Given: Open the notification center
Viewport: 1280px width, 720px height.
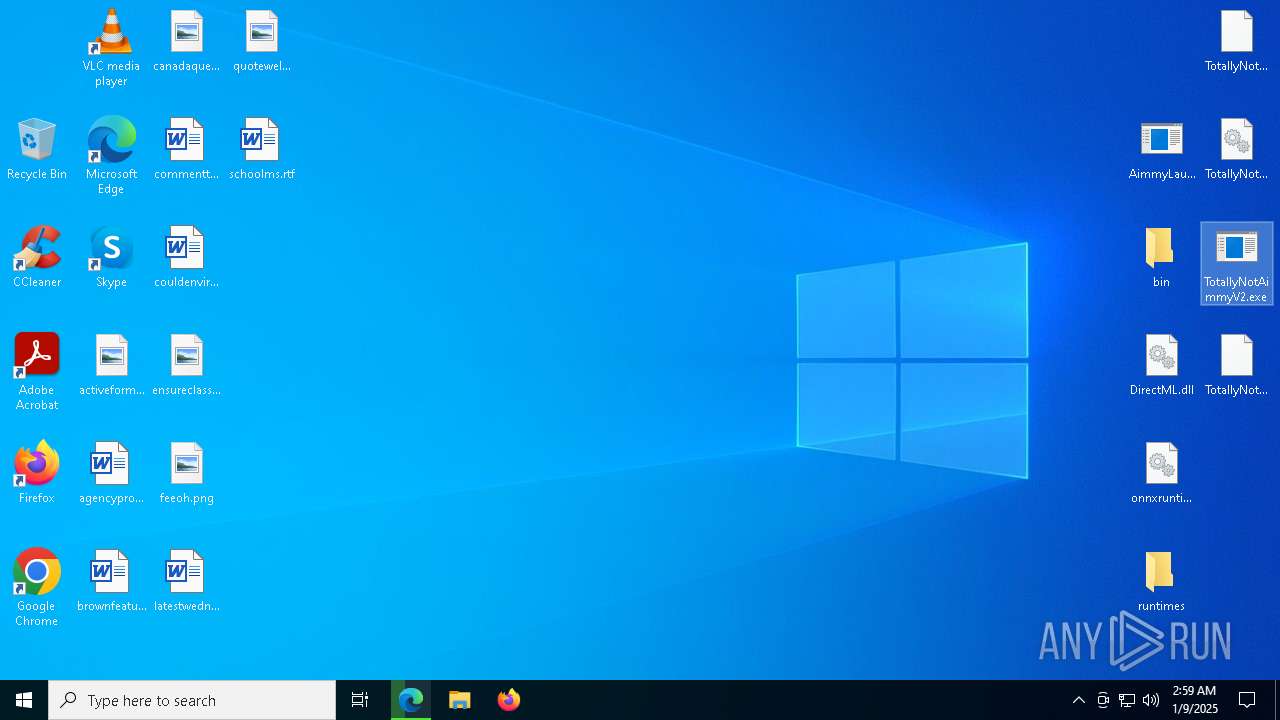Looking at the screenshot, I should (x=1248, y=700).
